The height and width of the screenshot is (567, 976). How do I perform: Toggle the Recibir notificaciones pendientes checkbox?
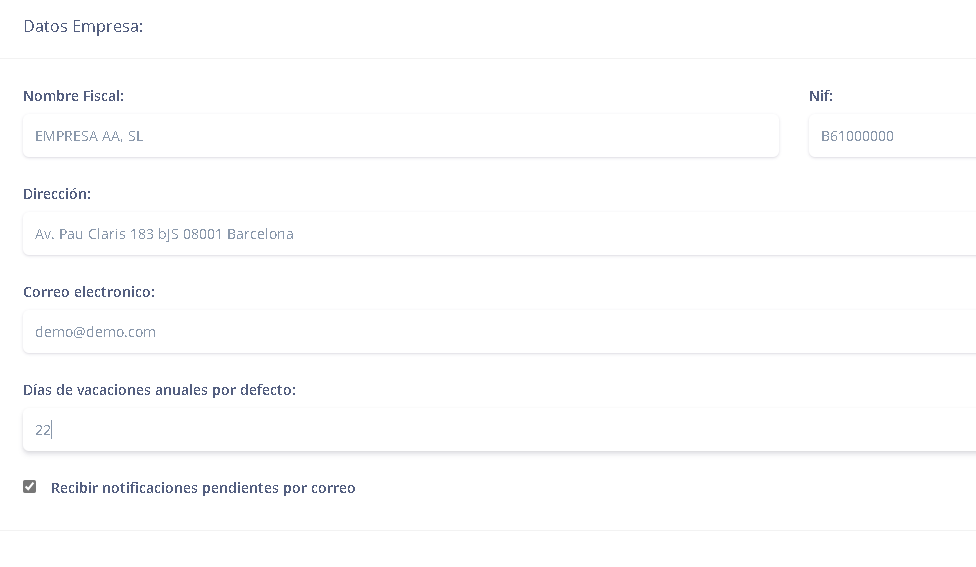pos(30,487)
